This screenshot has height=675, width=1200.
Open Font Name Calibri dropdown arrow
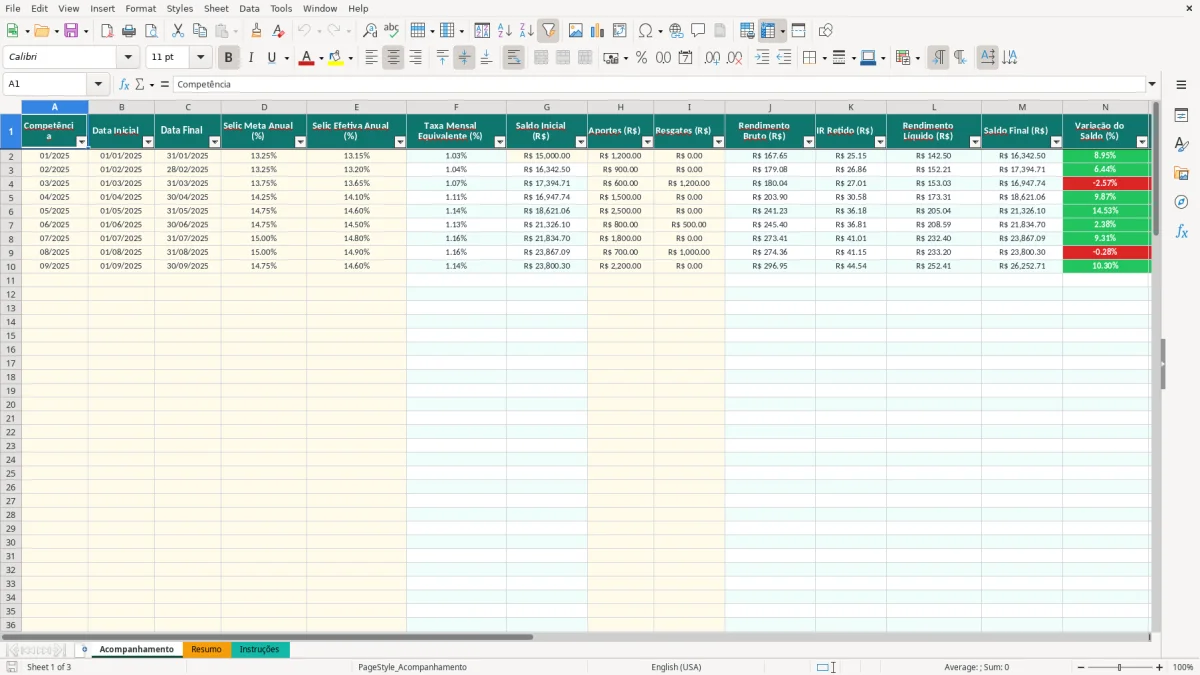click(128, 58)
